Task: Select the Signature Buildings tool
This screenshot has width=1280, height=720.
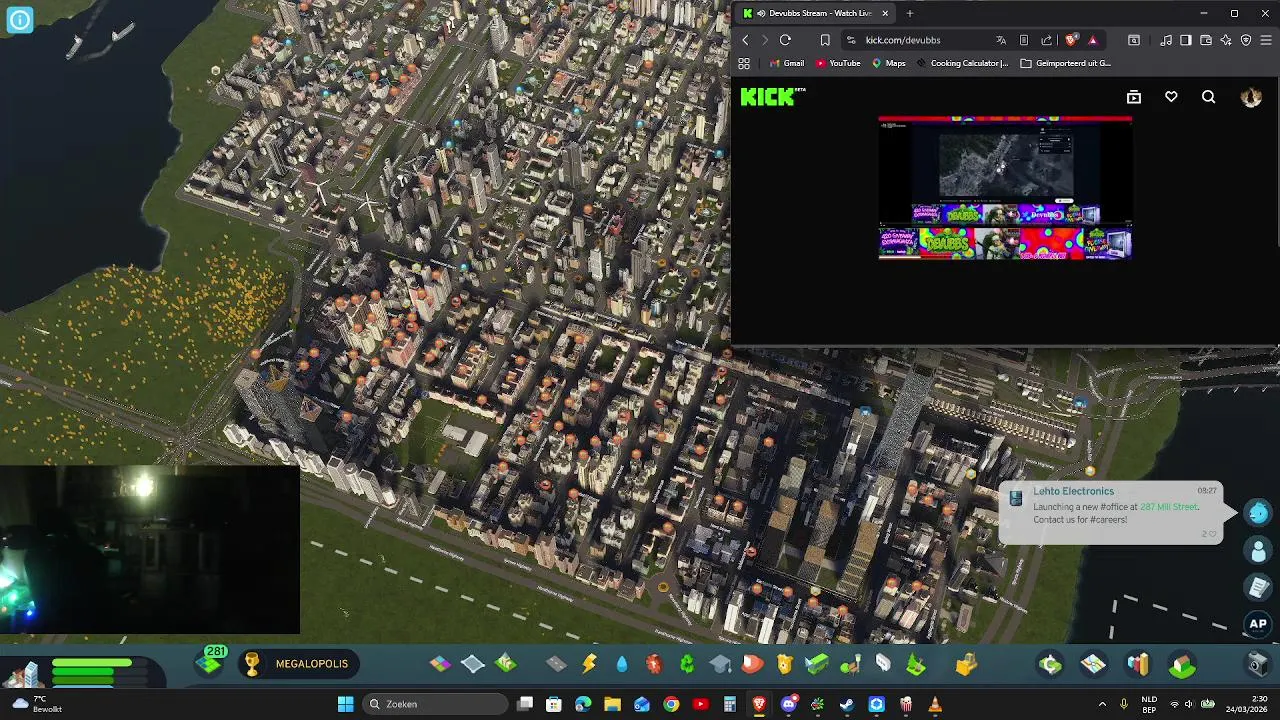Action: tap(506, 664)
